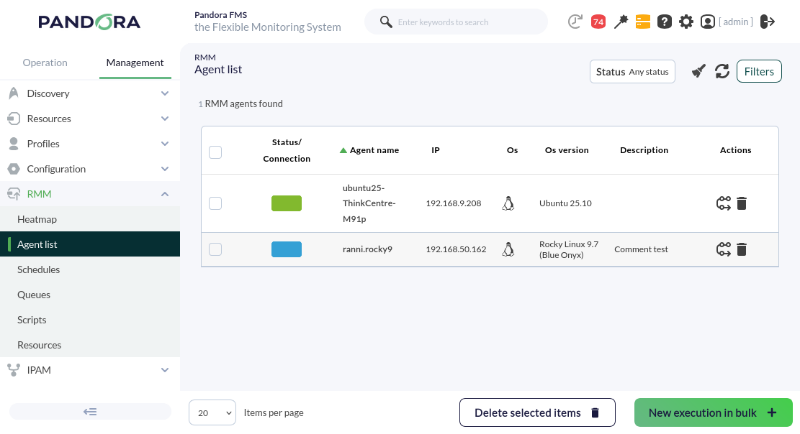Image resolution: width=800 pixels, height=434 pixels.
Task: Clear filters with the broom icon
Action: pos(698,71)
